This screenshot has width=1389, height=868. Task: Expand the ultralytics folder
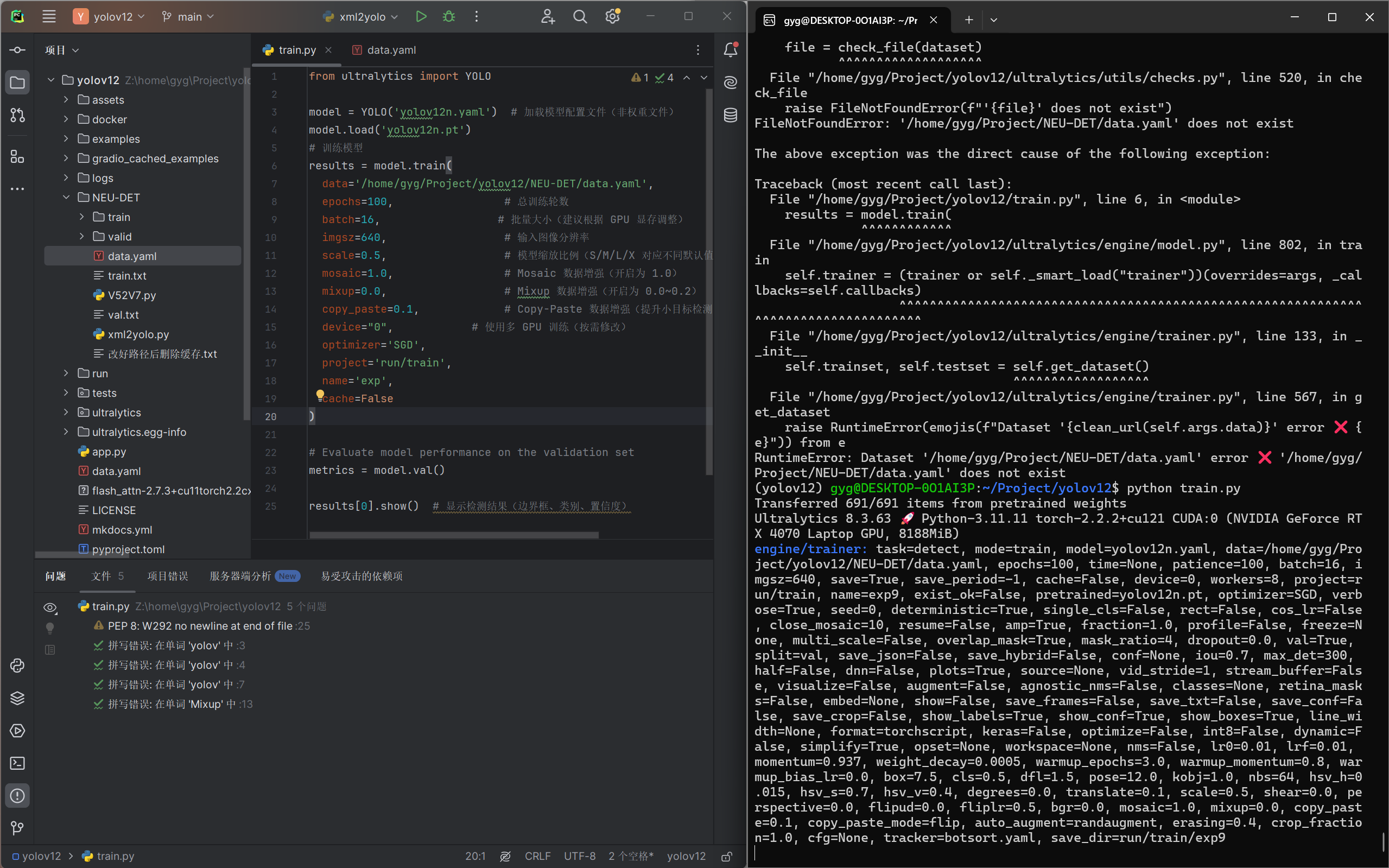[x=66, y=412]
